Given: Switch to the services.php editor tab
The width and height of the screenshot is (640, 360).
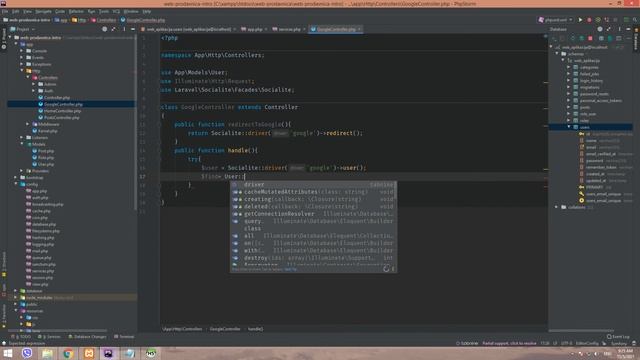Looking at the screenshot, I should (x=289, y=29).
